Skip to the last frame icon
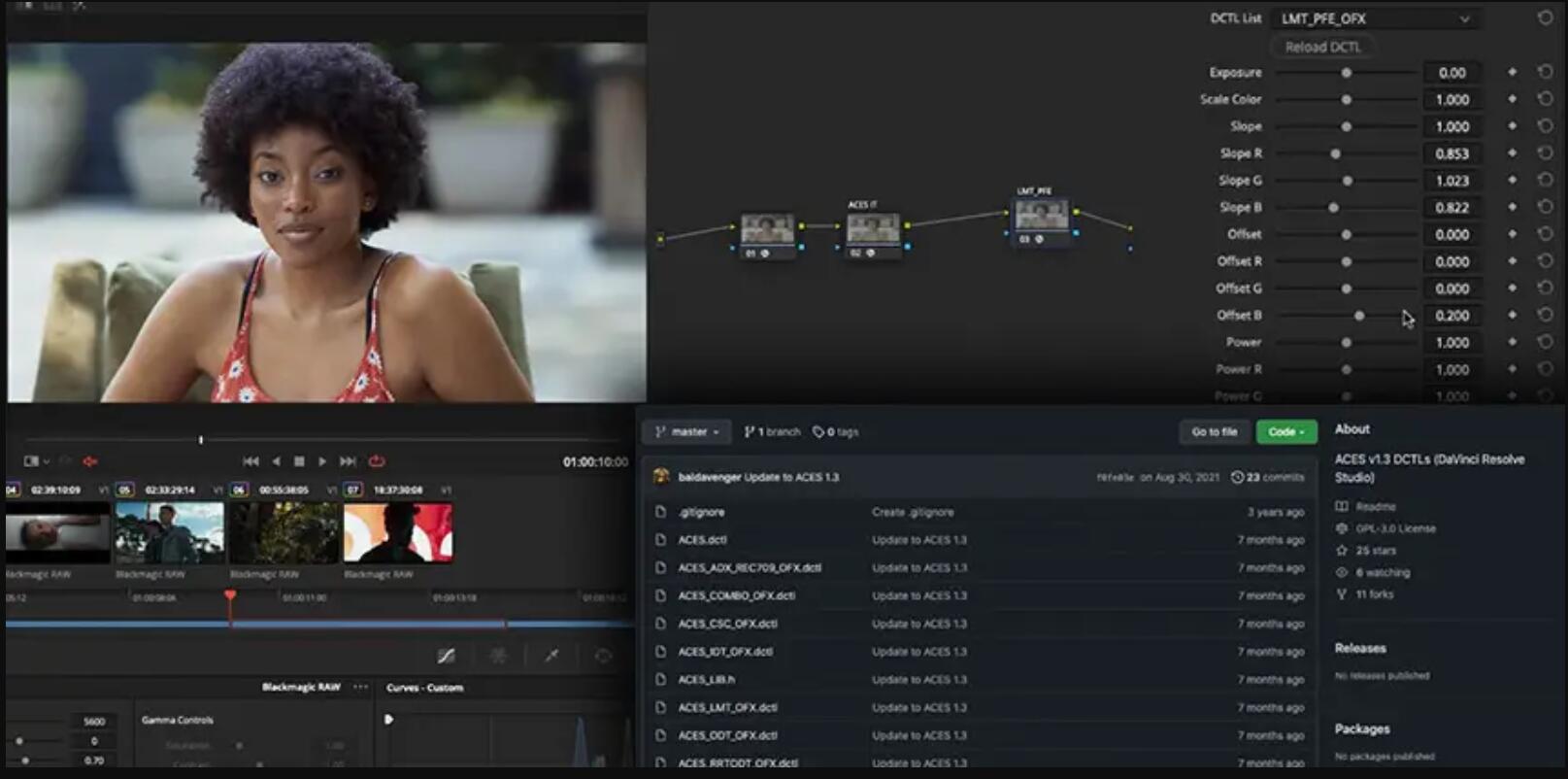This screenshot has width=1568, height=779. (x=348, y=461)
